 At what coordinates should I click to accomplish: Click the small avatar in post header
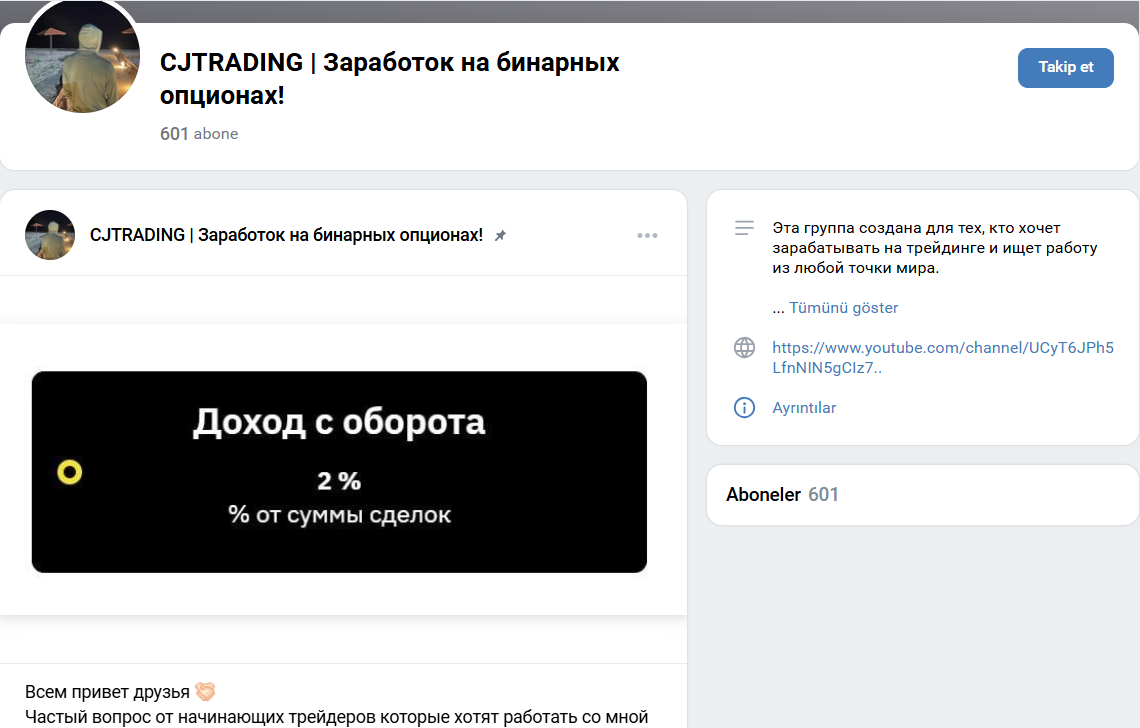click(50, 235)
